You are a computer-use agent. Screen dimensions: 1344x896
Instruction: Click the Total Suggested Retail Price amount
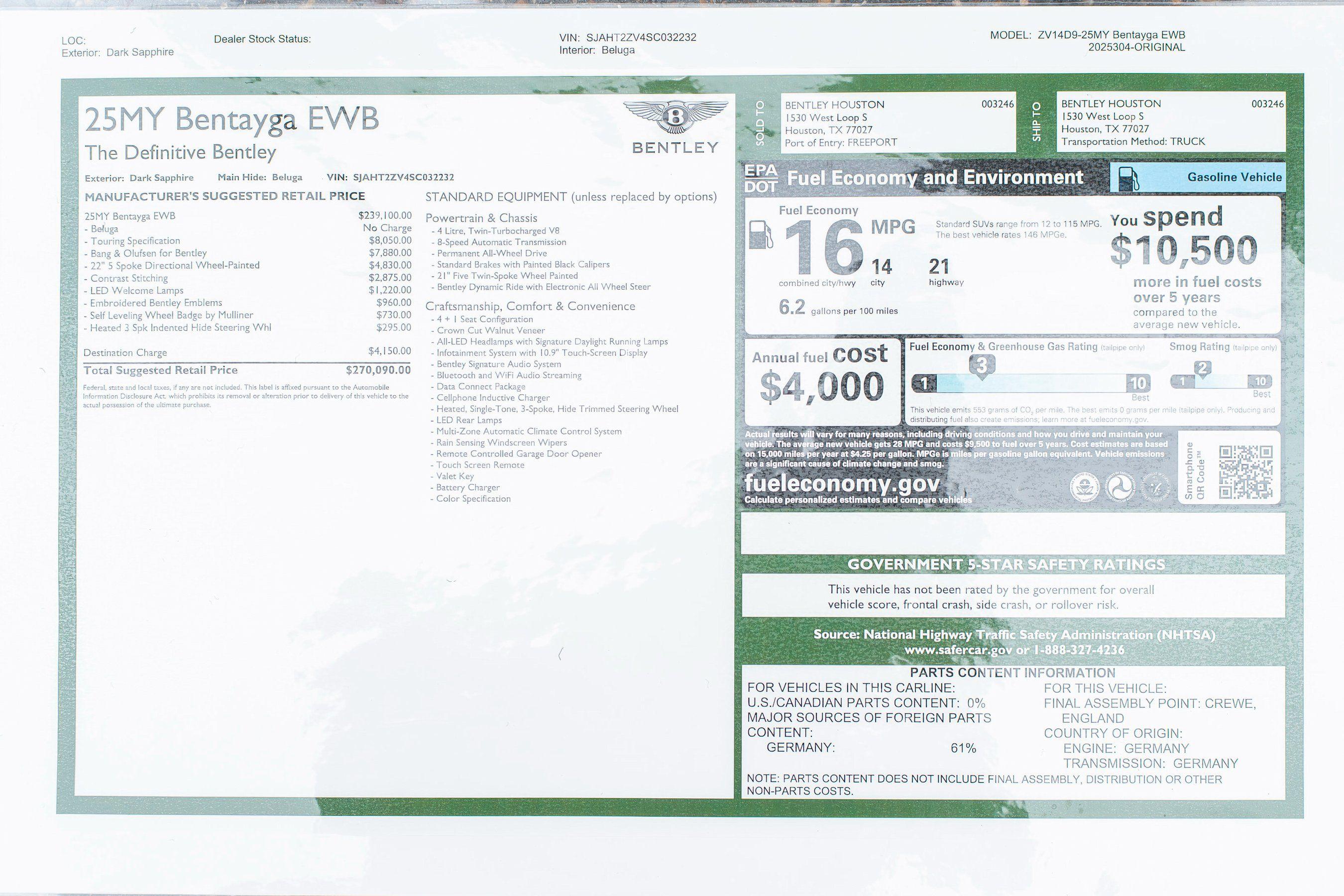click(378, 370)
